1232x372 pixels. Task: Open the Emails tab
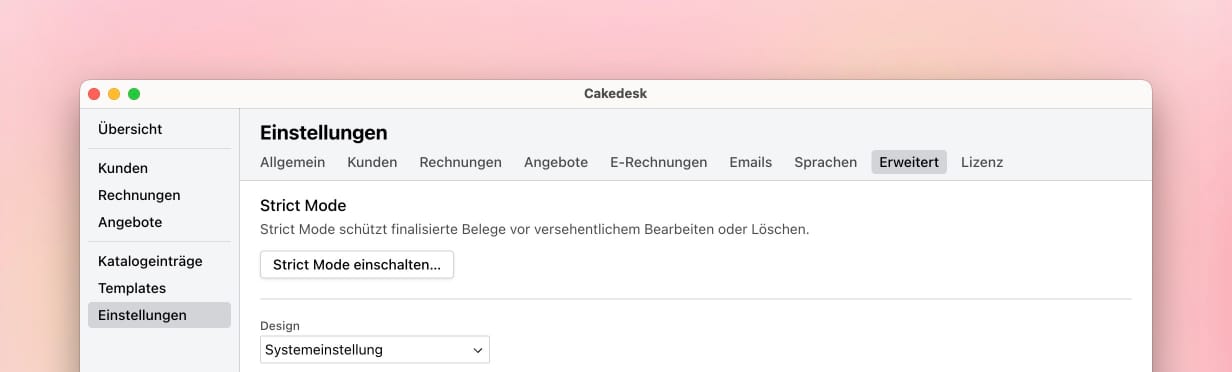(x=750, y=162)
